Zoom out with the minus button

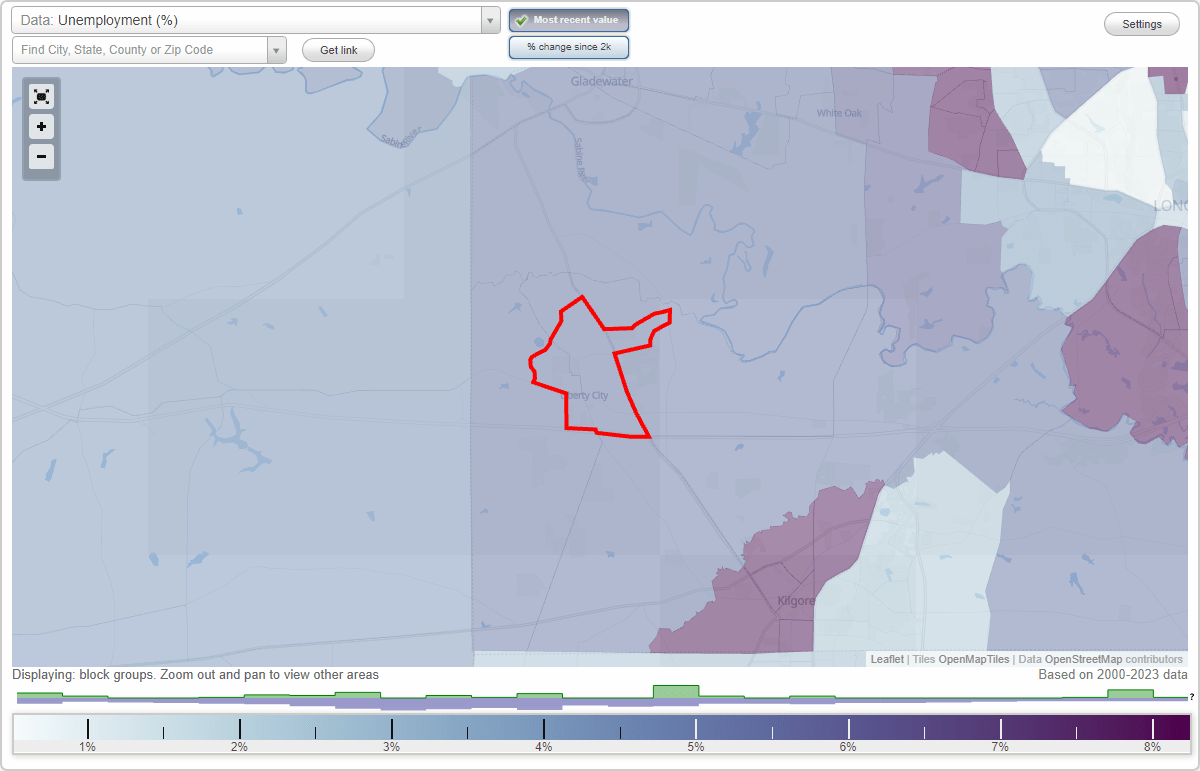click(x=41, y=156)
